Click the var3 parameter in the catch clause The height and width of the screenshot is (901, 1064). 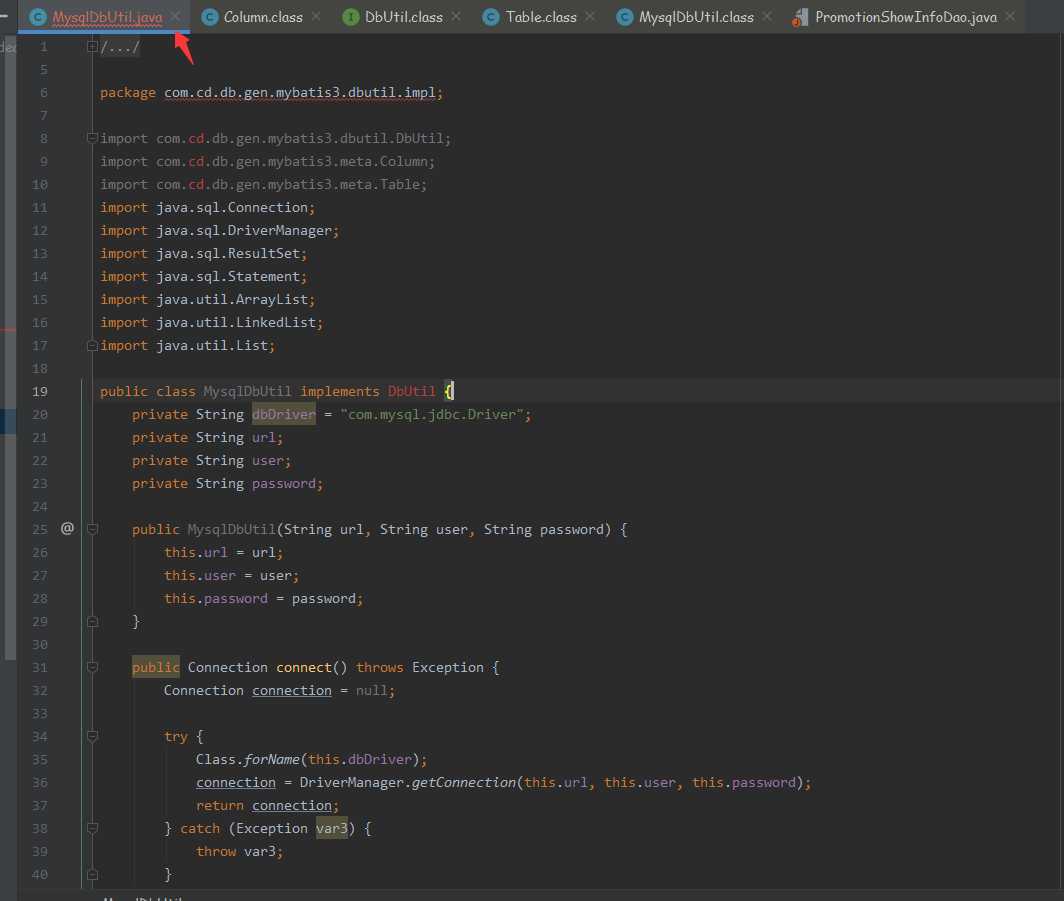click(332, 828)
